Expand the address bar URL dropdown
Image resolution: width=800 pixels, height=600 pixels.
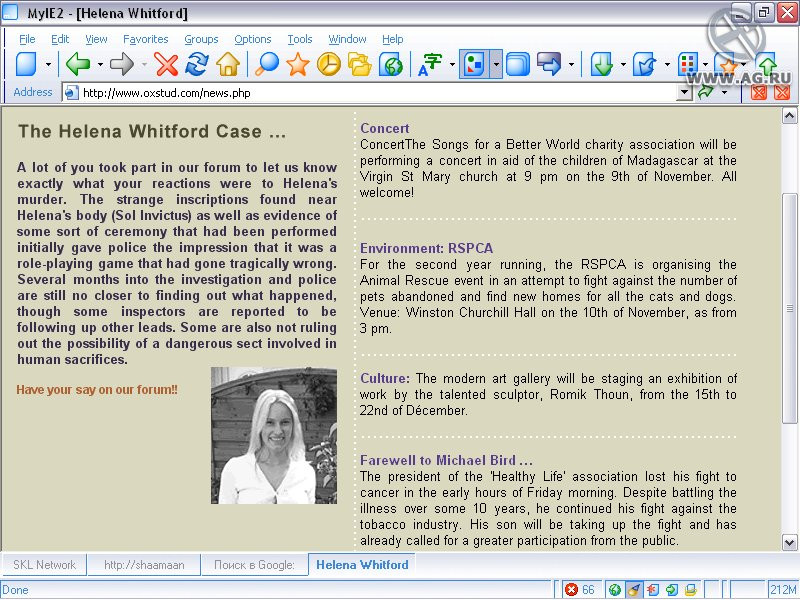coord(684,92)
